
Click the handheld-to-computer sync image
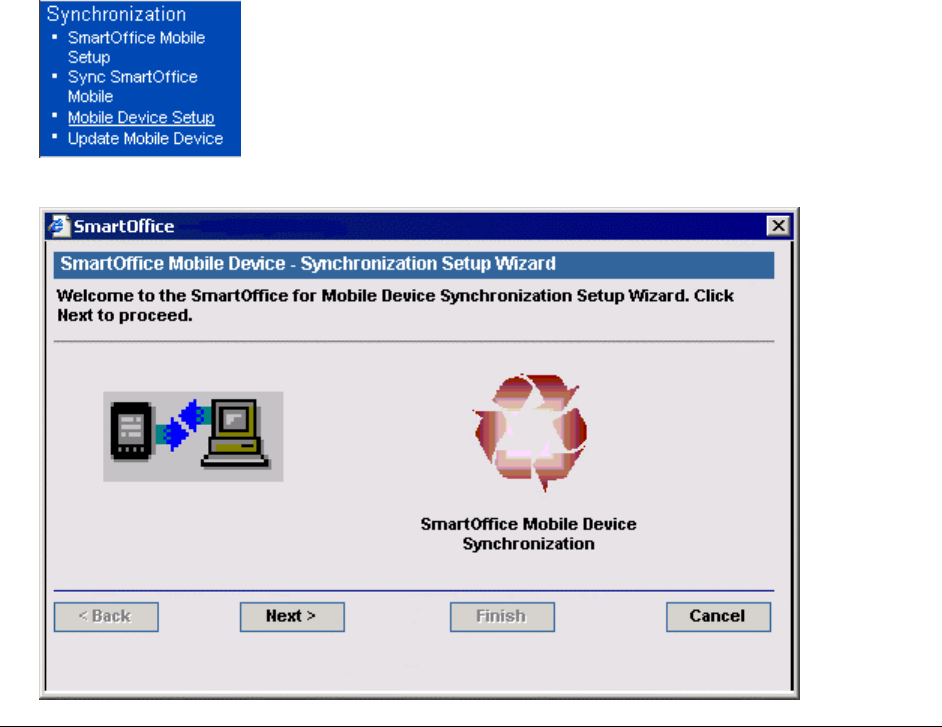pyautogui.click(x=193, y=436)
